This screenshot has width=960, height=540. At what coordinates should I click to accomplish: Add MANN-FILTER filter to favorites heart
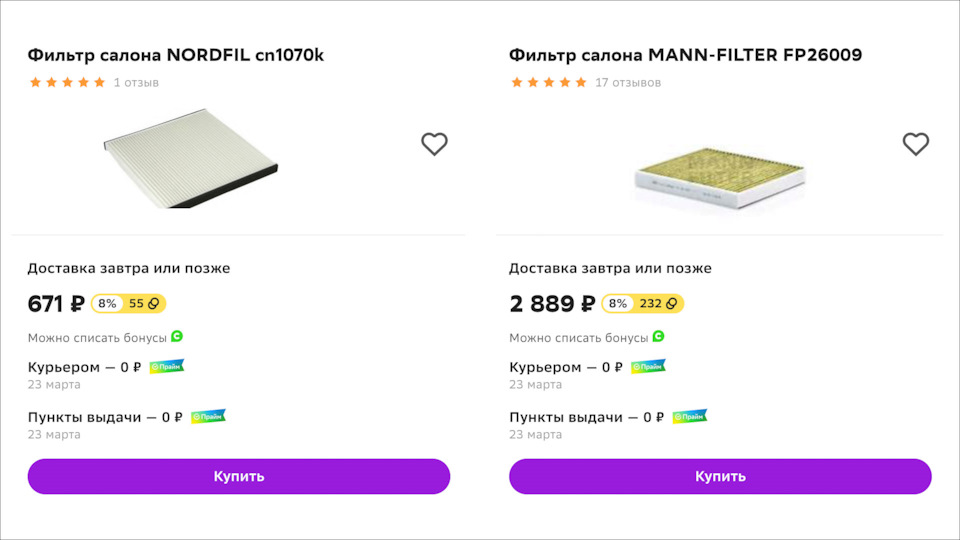916,144
